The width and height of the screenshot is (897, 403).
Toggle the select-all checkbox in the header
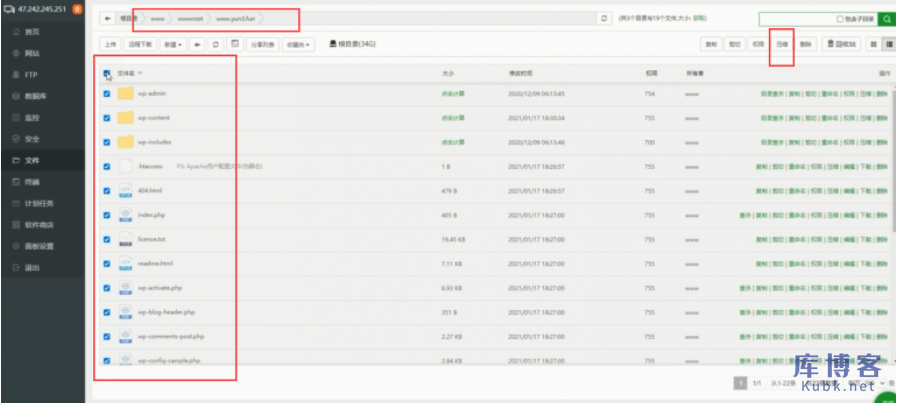point(107,73)
